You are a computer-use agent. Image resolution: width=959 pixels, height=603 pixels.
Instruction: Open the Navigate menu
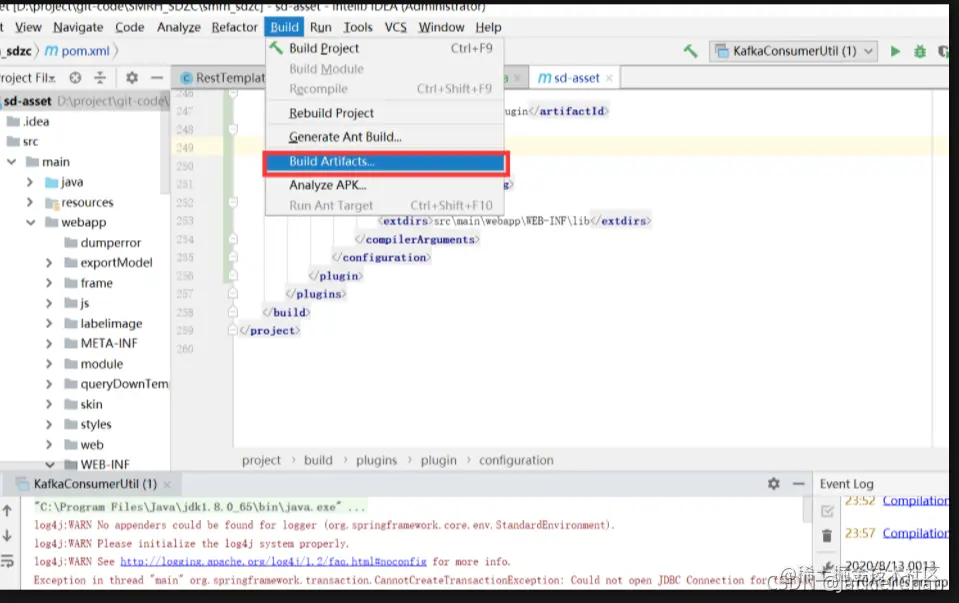[x=78, y=28]
